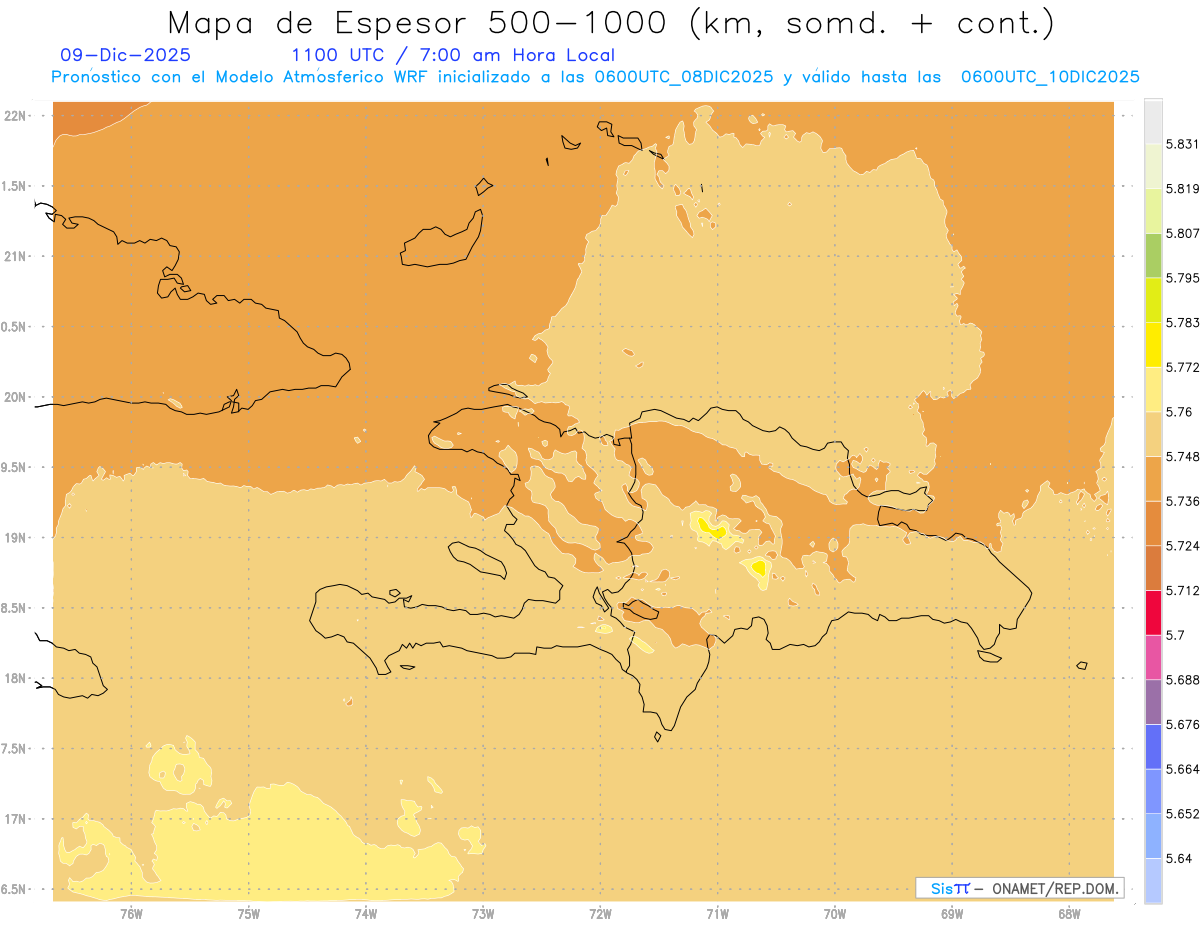Click the "70W" longitude label
The width and height of the screenshot is (1200, 927).
click(834, 913)
